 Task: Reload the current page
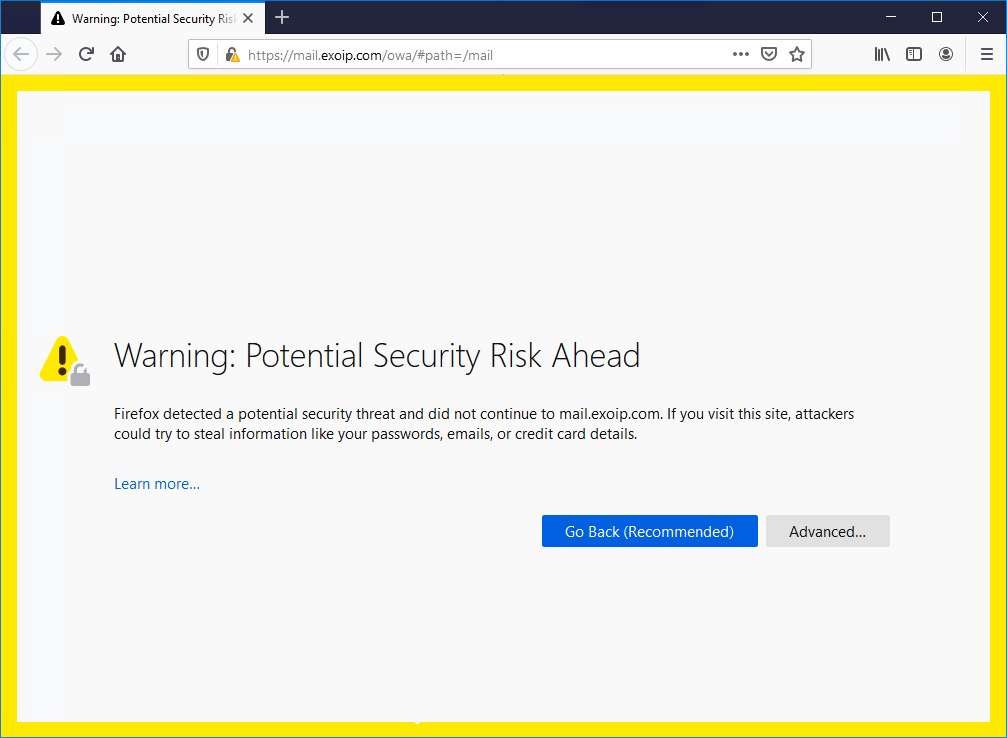pos(86,54)
